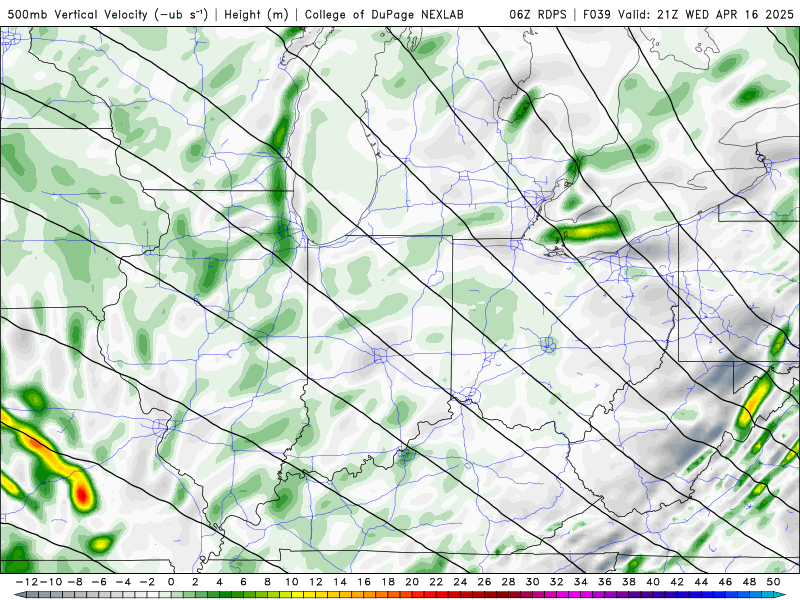Click the '12' value on the color scale
The image size is (800, 600).
coord(316,582)
